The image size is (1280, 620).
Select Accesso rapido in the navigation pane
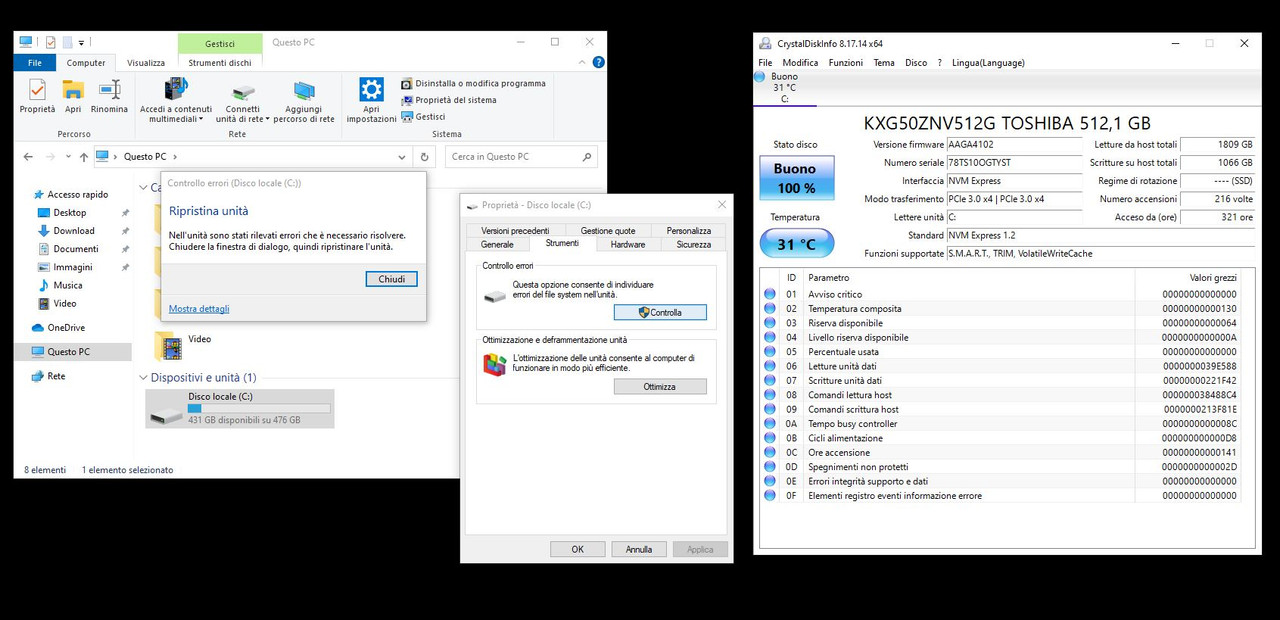tap(69, 194)
